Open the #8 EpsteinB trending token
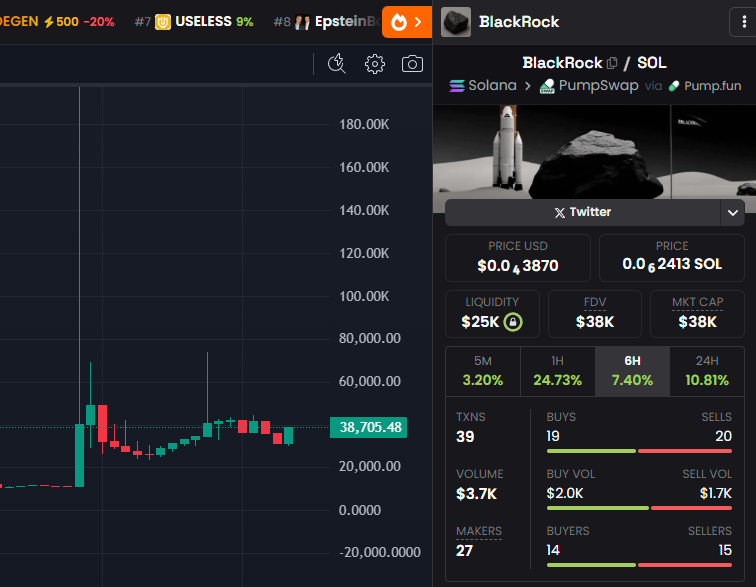756x587 pixels. (x=326, y=22)
